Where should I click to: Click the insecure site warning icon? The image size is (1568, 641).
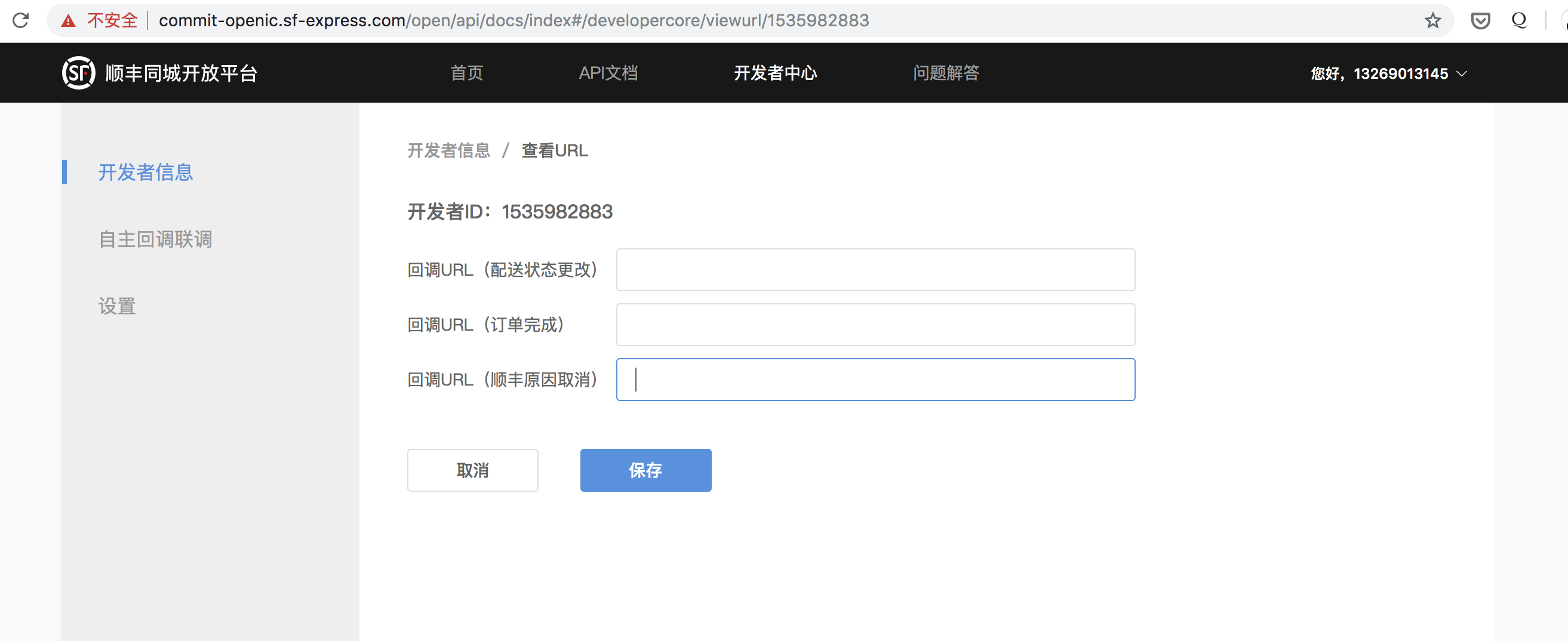(x=68, y=21)
